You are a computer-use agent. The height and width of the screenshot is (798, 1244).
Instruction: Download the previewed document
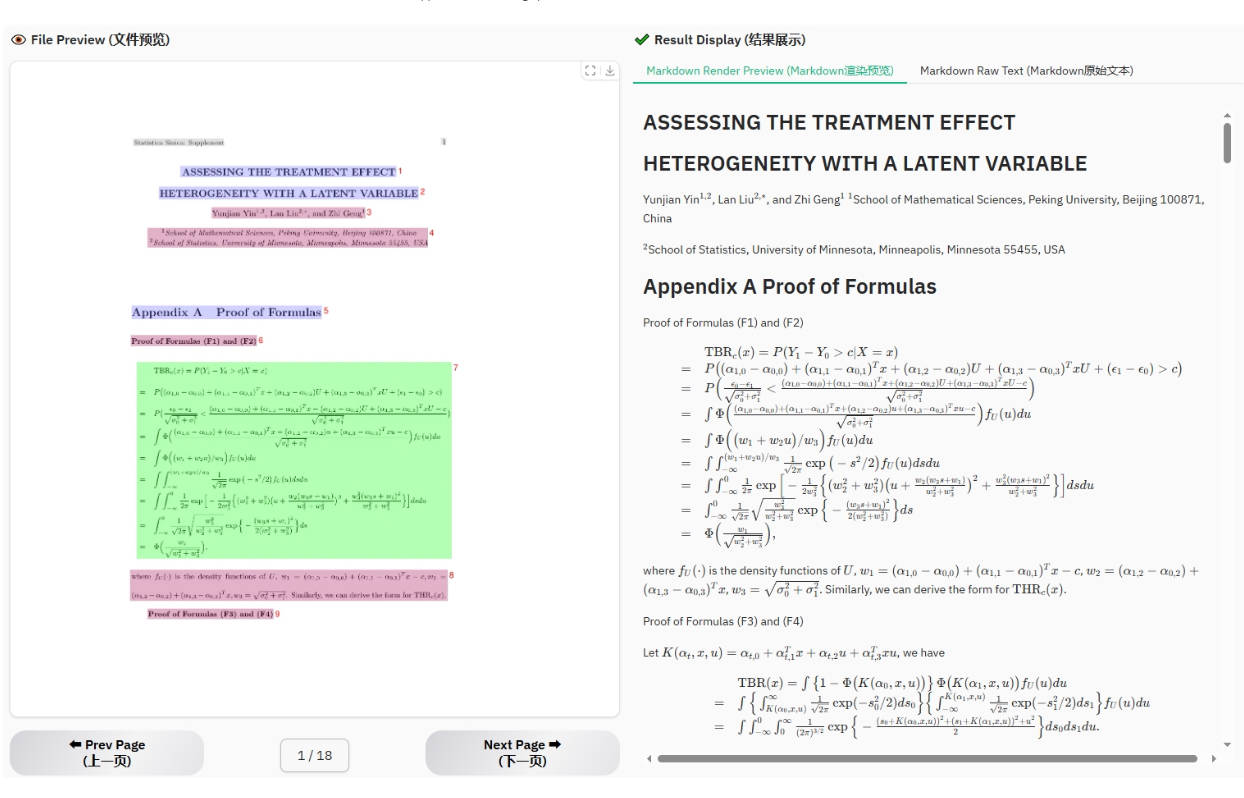click(x=608, y=70)
